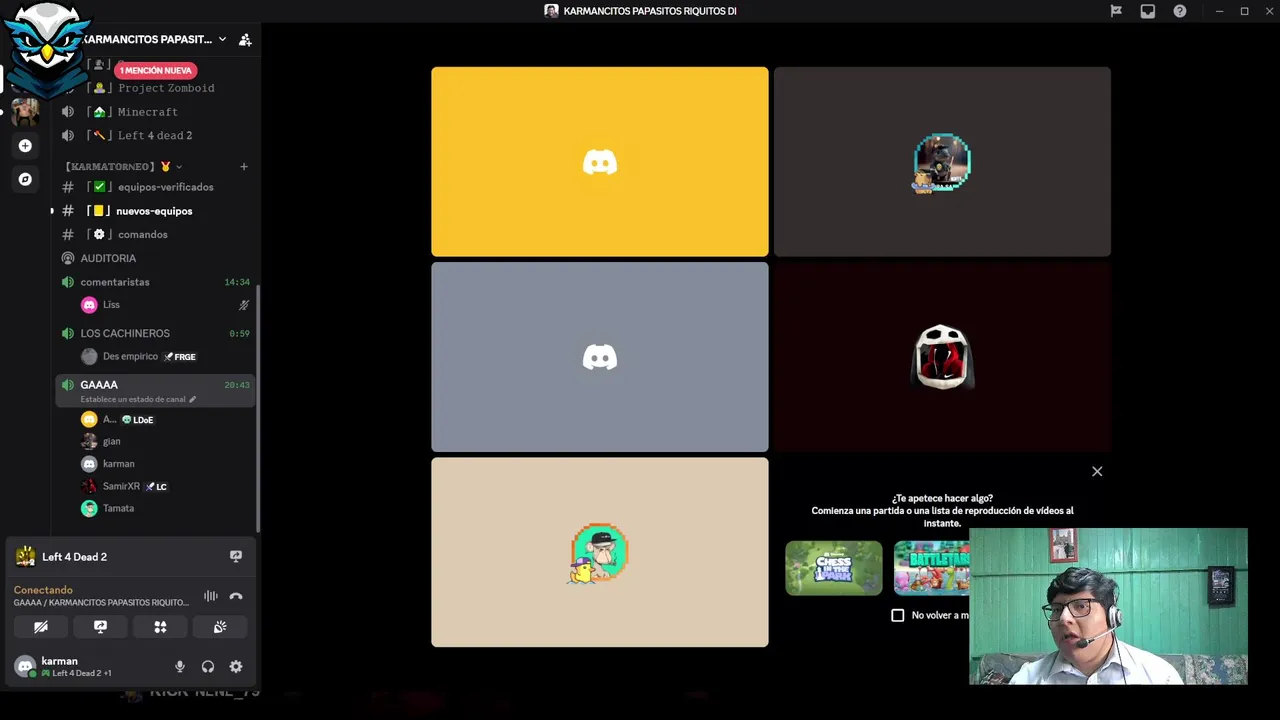
Task: Open user settings gear icon
Action: tap(236, 666)
